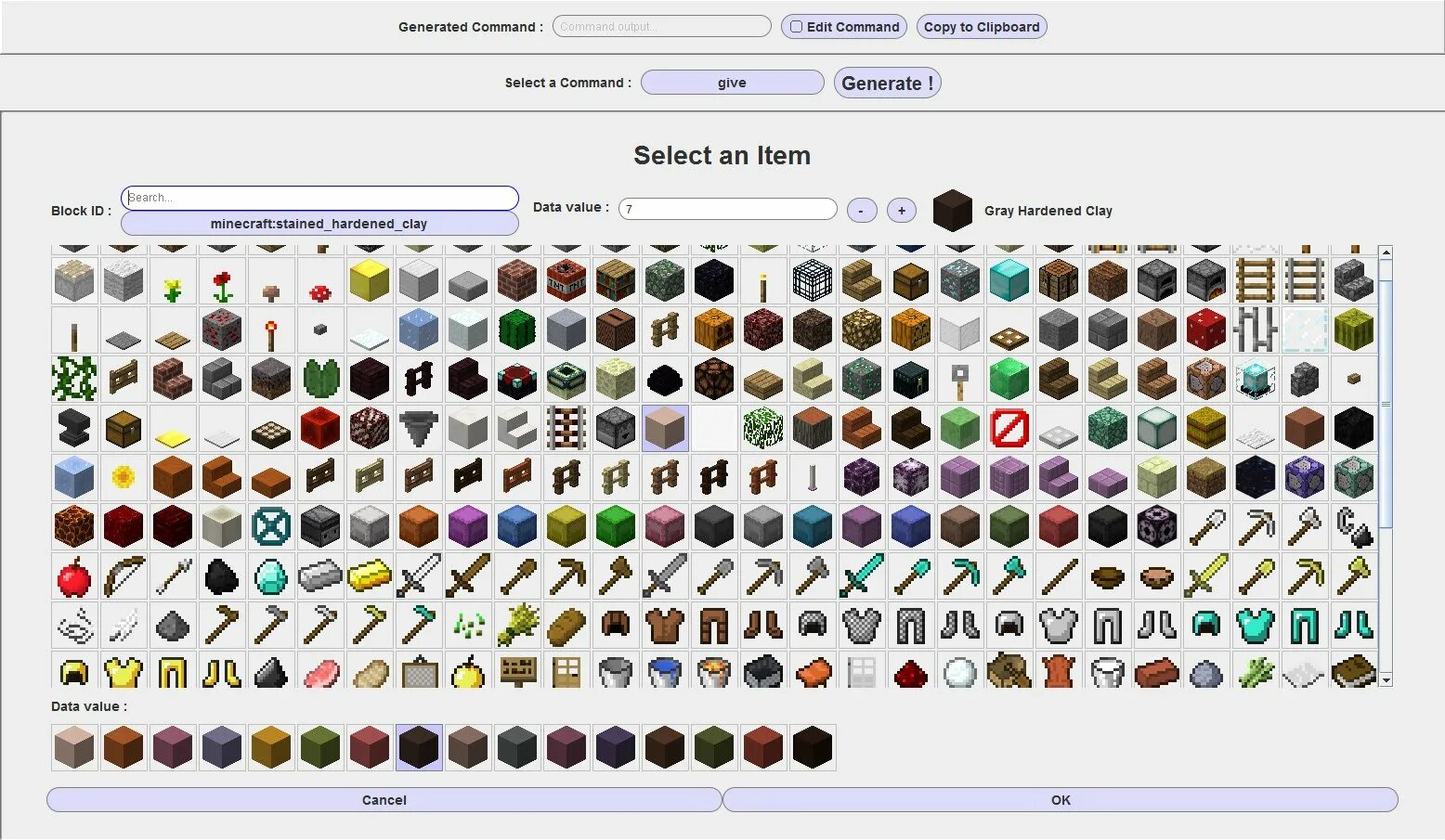Choose the bread item

point(566,626)
